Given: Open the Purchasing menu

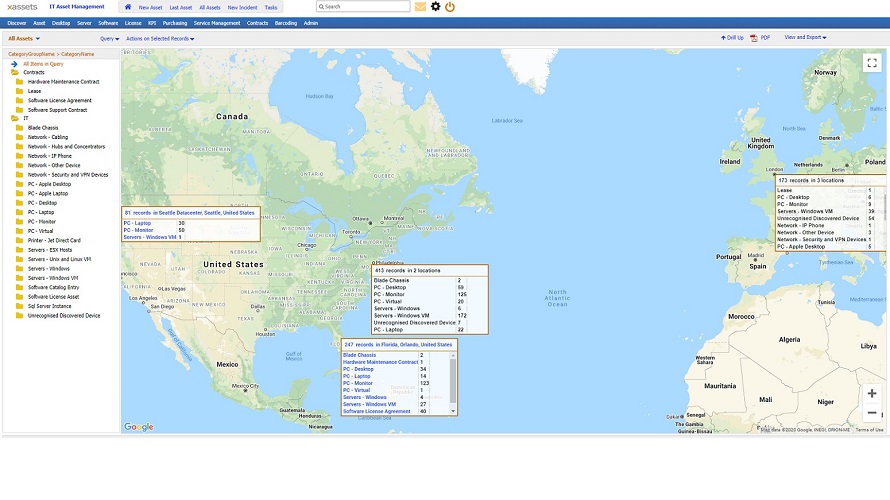Looking at the screenshot, I should click(175, 23).
